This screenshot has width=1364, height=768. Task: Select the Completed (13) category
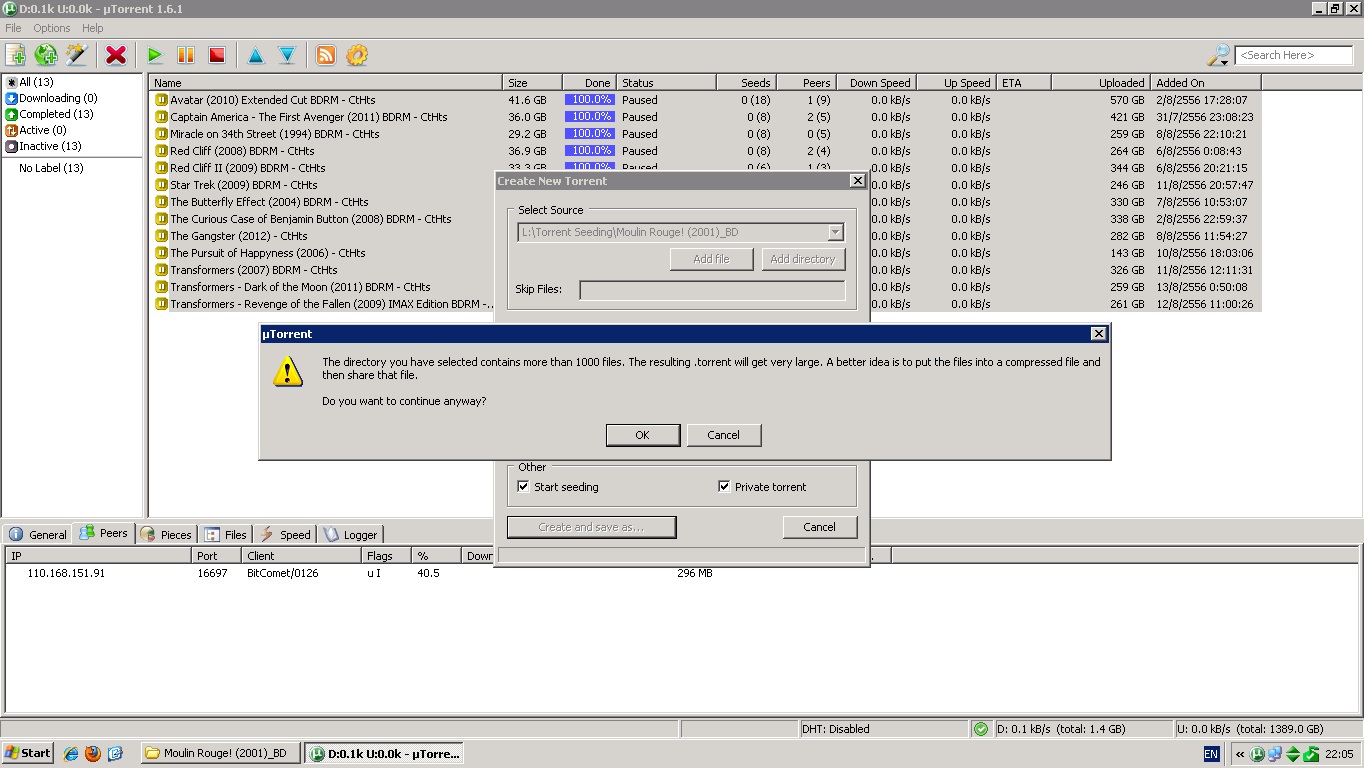click(49, 114)
